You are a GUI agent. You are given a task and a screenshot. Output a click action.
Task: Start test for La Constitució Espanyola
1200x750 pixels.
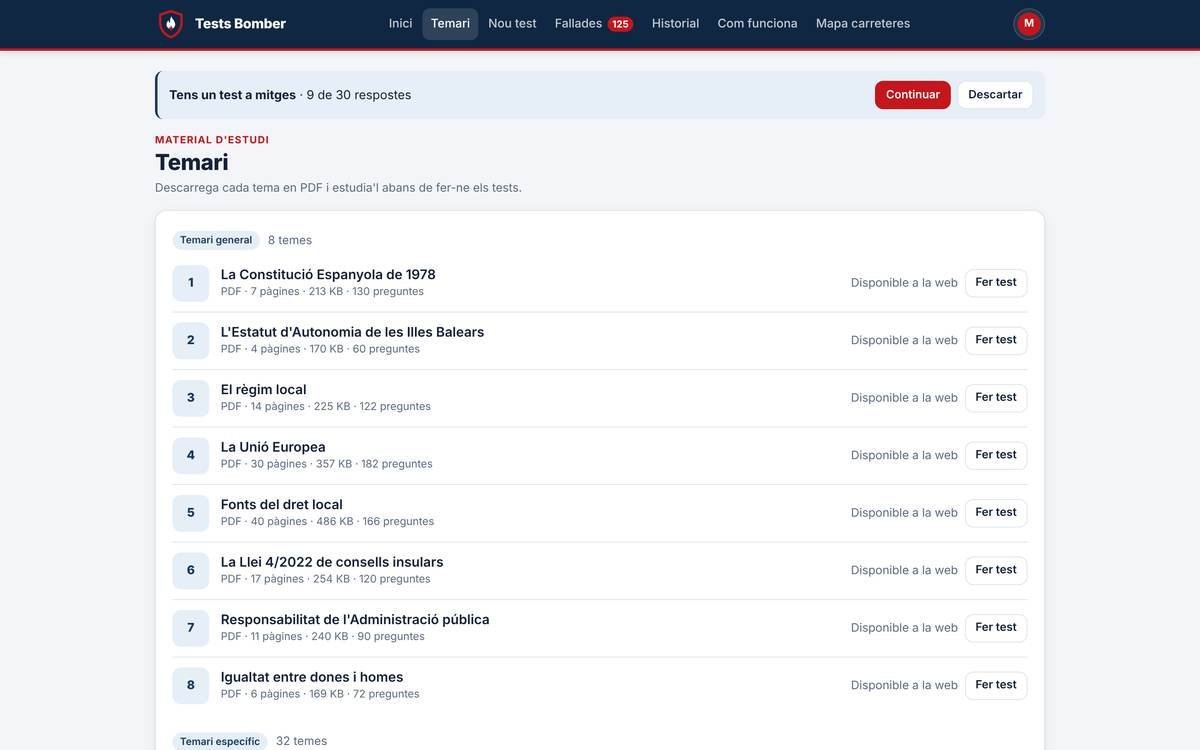(996, 283)
